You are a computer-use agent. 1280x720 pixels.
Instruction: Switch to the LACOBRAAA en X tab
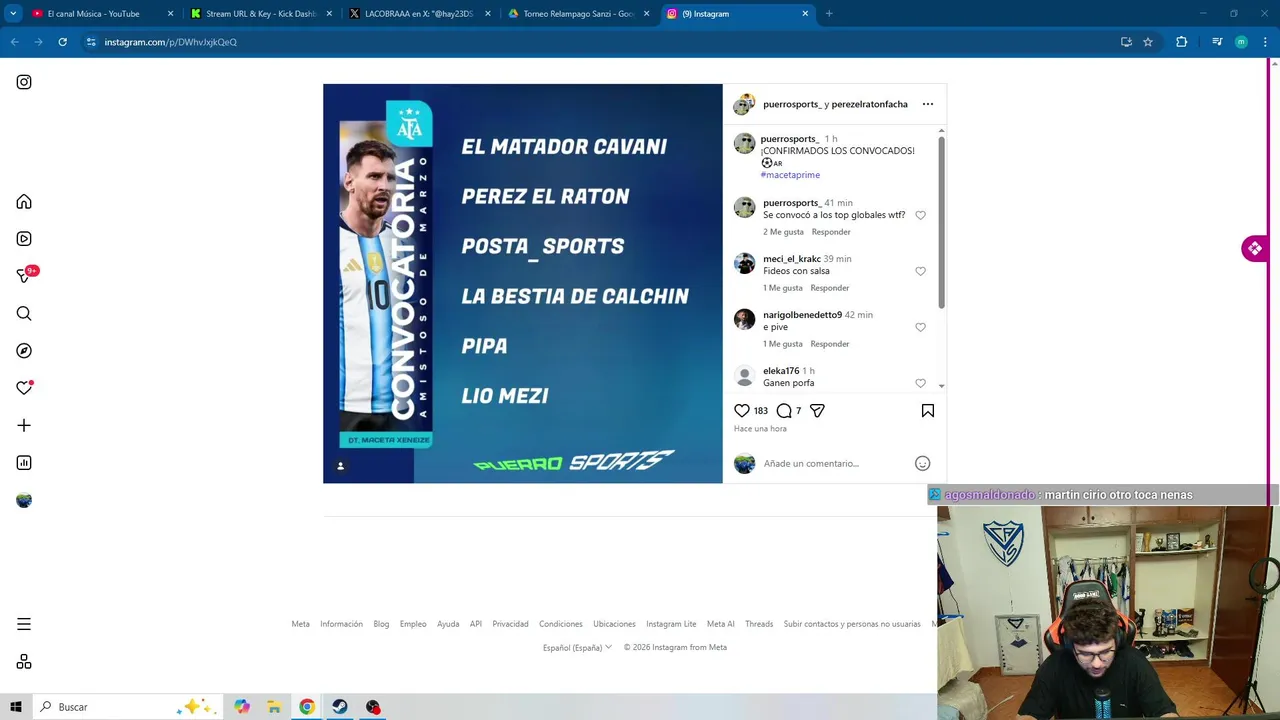[420, 14]
